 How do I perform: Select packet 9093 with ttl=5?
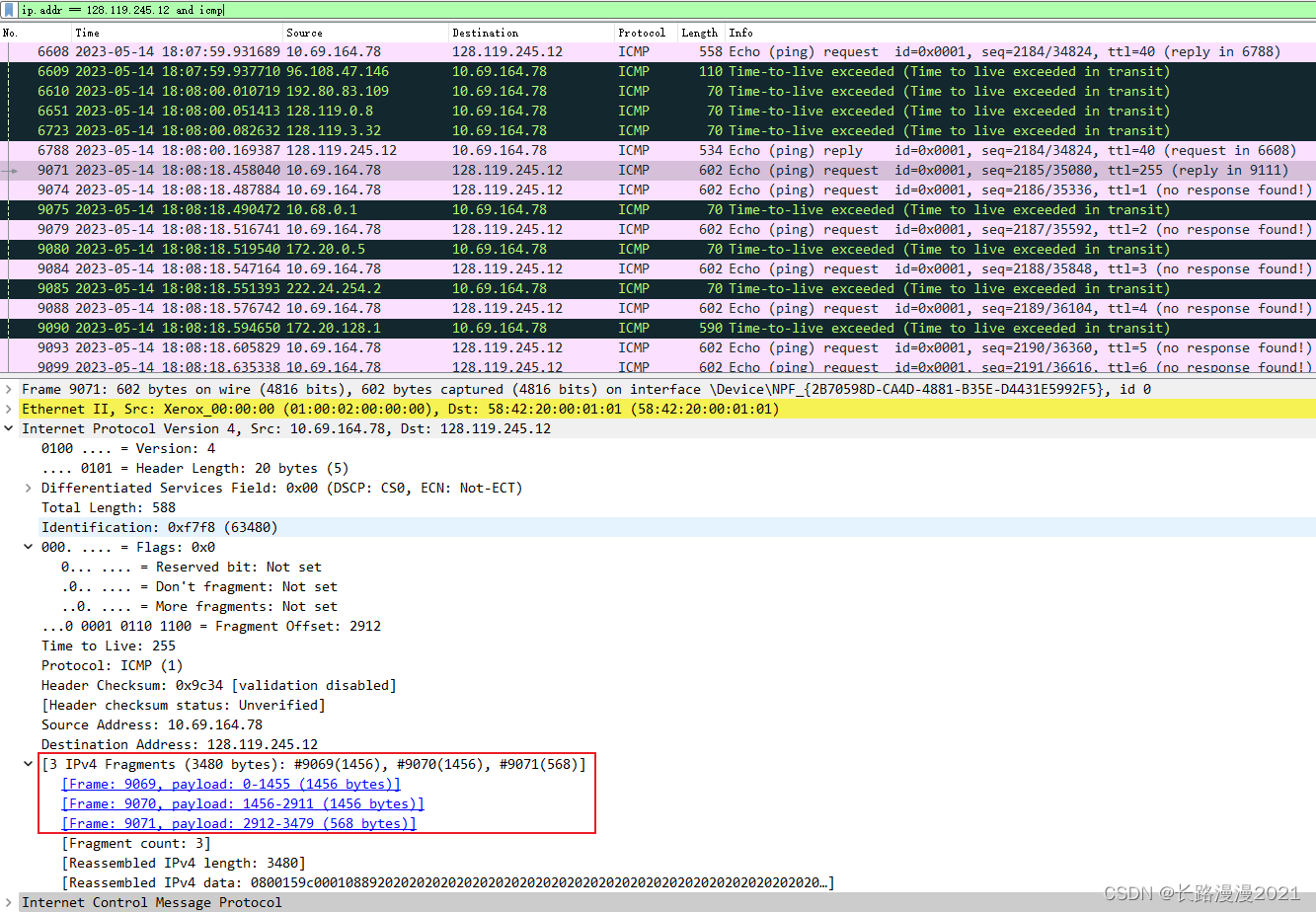[x=658, y=347]
